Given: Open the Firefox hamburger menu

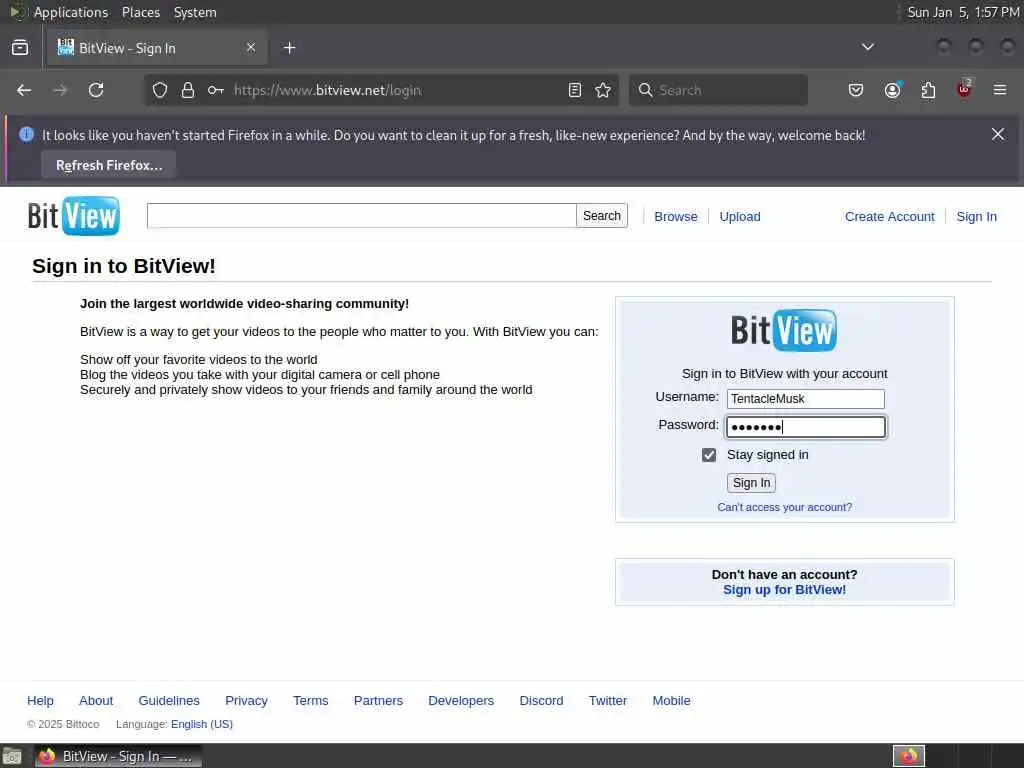Looking at the screenshot, I should (x=1000, y=90).
